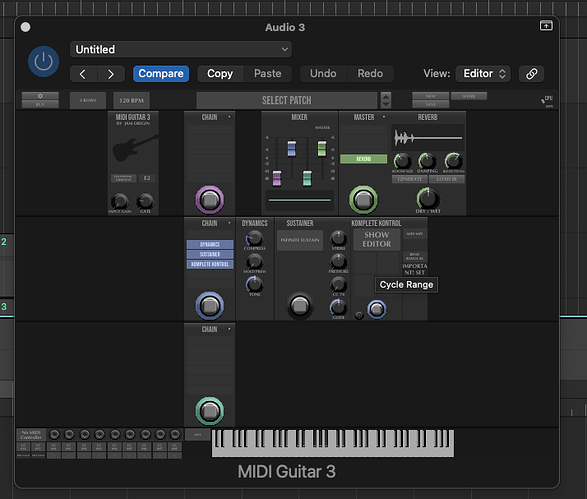This screenshot has width=587, height=499.
Task: Toggle the purple chain footswitch
Action: tap(210, 200)
